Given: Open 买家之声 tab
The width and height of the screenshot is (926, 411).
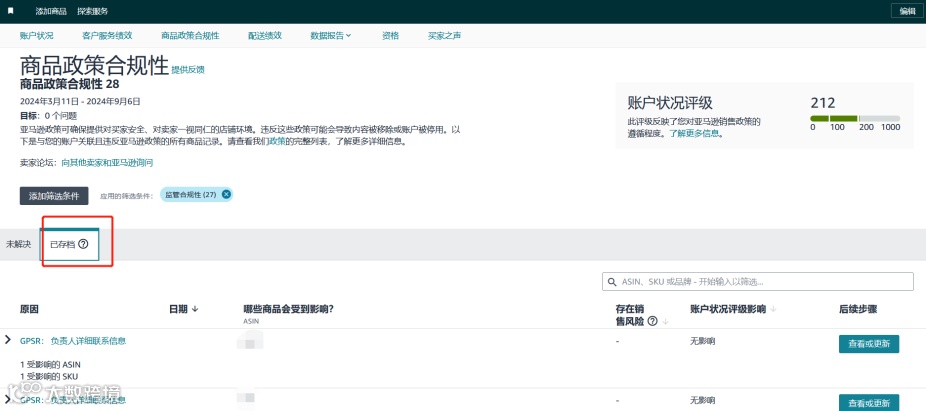Looking at the screenshot, I should (x=445, y=36).
